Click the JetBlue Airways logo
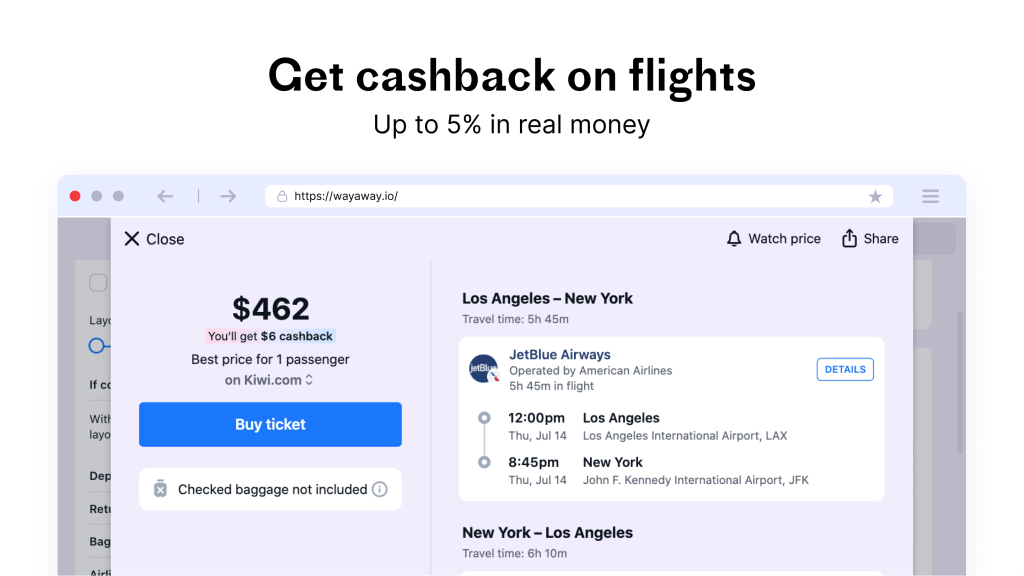This screenshot has width=1024, height=576. pos(484,369)
